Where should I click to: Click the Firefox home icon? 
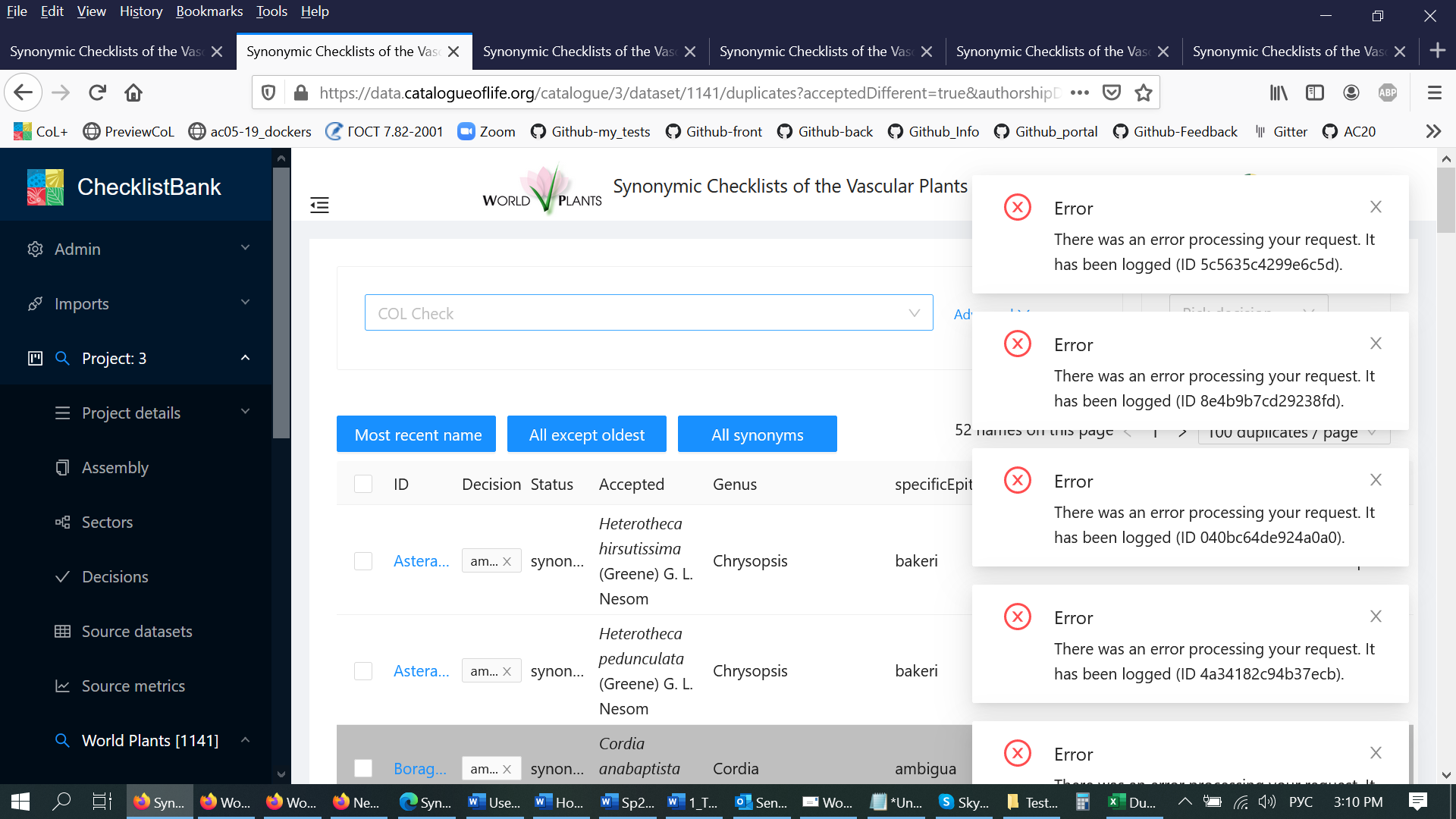pyautogui.click(x=133, y=93)
